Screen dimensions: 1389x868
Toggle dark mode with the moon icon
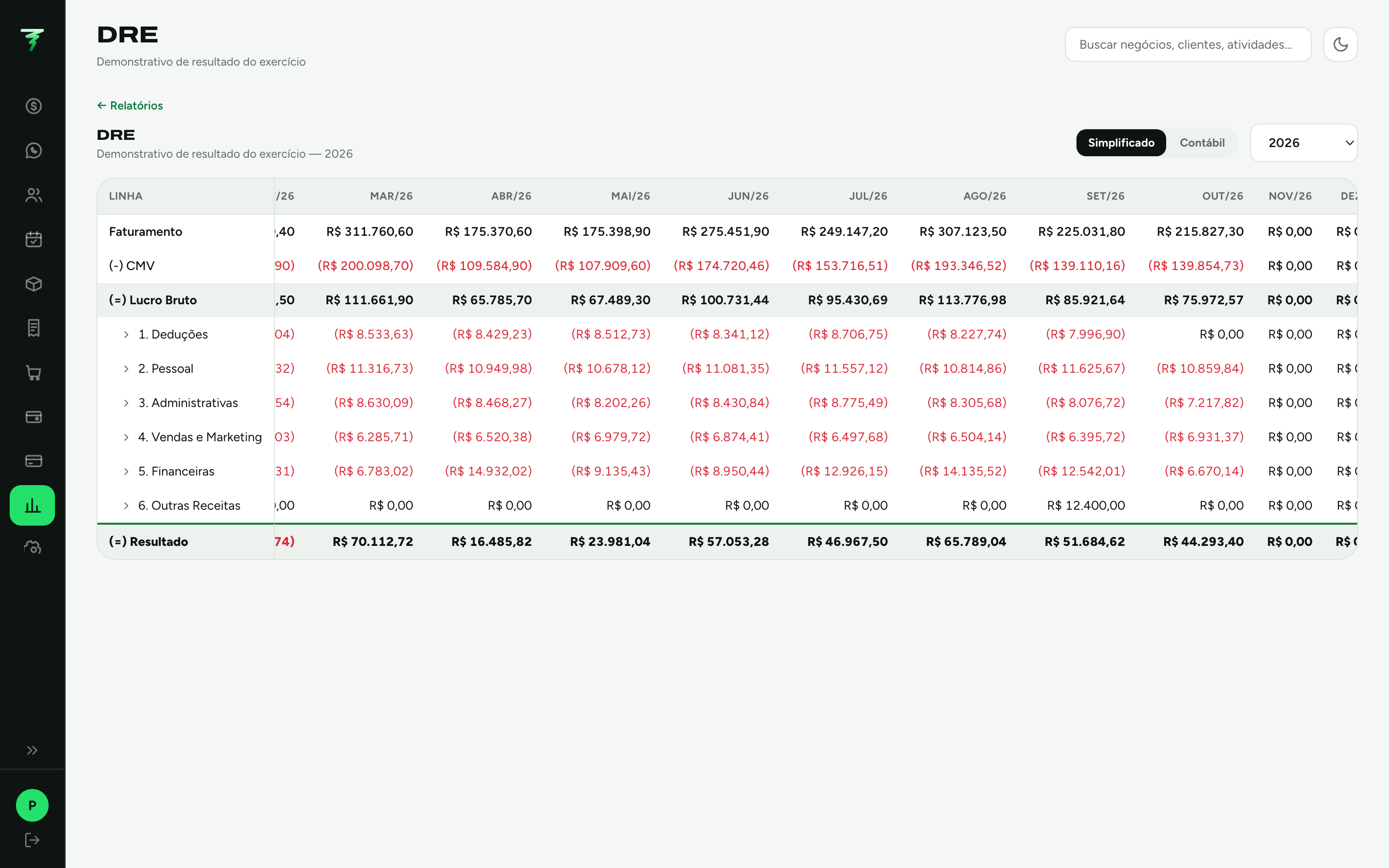coord(1340,44)
